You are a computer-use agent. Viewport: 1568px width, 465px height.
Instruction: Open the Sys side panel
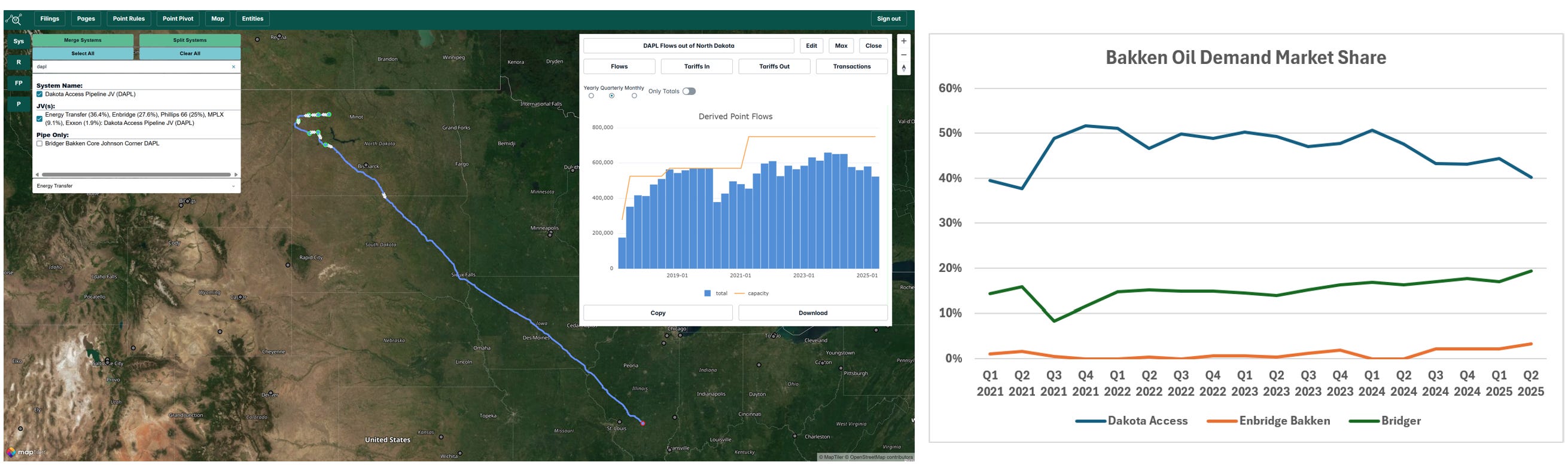point(19,41)
